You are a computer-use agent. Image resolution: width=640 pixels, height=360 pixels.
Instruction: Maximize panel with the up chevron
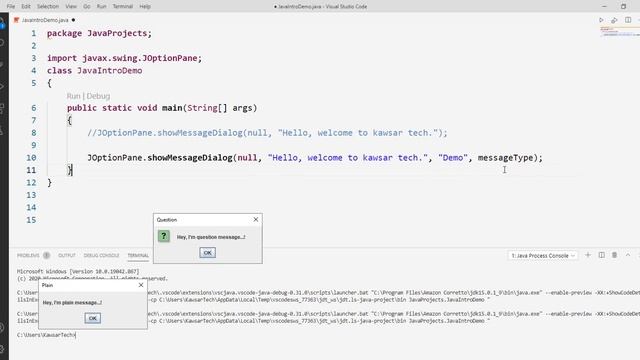628,255
